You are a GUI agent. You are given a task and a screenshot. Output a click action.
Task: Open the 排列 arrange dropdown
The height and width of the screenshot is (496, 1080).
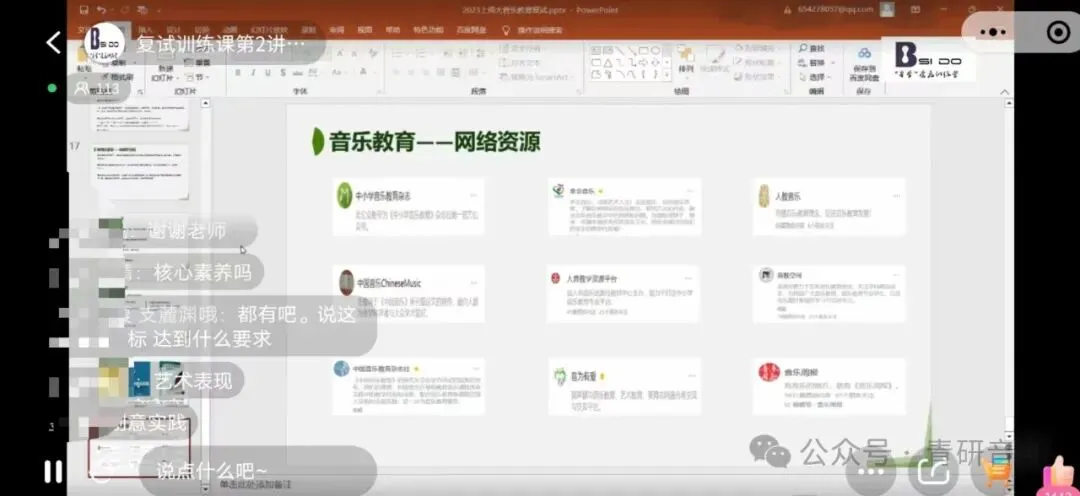[x=686, y=60]
